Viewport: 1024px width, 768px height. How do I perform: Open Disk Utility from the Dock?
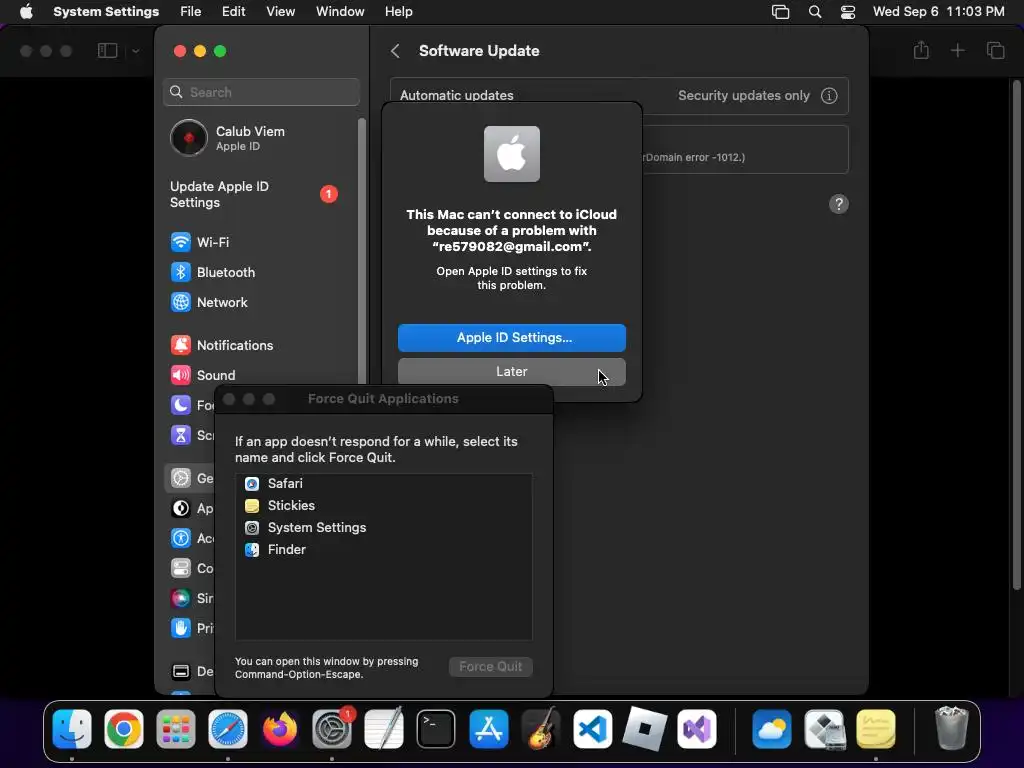coord(824,729)
